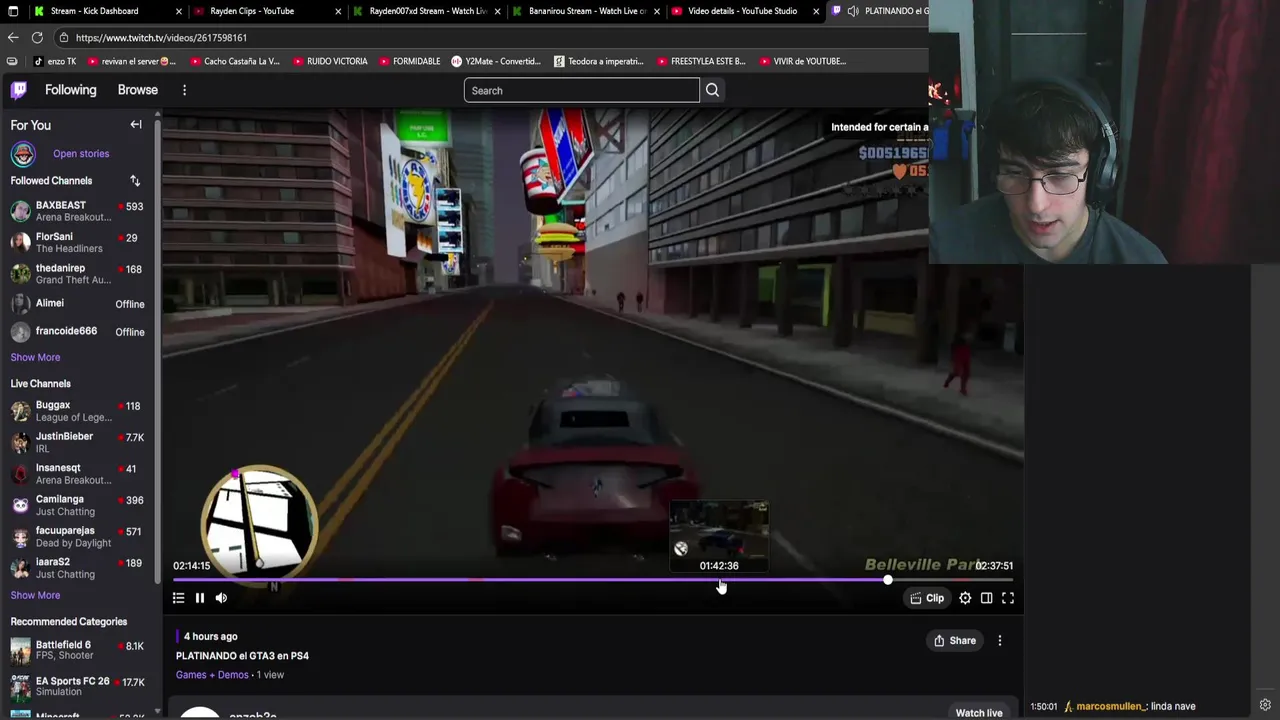The height and width of the screenshot is (720, 1280).
Task: Open the tab search icon at tab strip start
Action: (x=12, y=11)
